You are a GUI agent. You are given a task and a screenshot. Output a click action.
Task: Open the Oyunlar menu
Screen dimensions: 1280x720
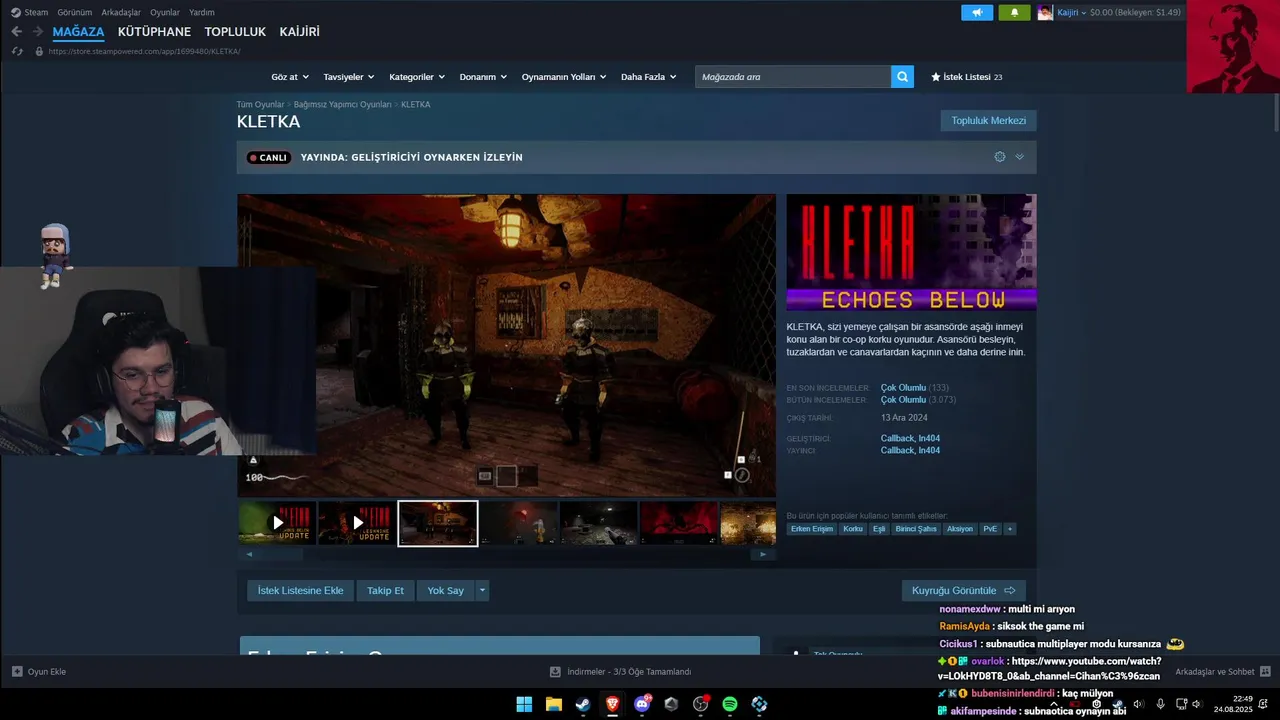[x=165, y=12]
